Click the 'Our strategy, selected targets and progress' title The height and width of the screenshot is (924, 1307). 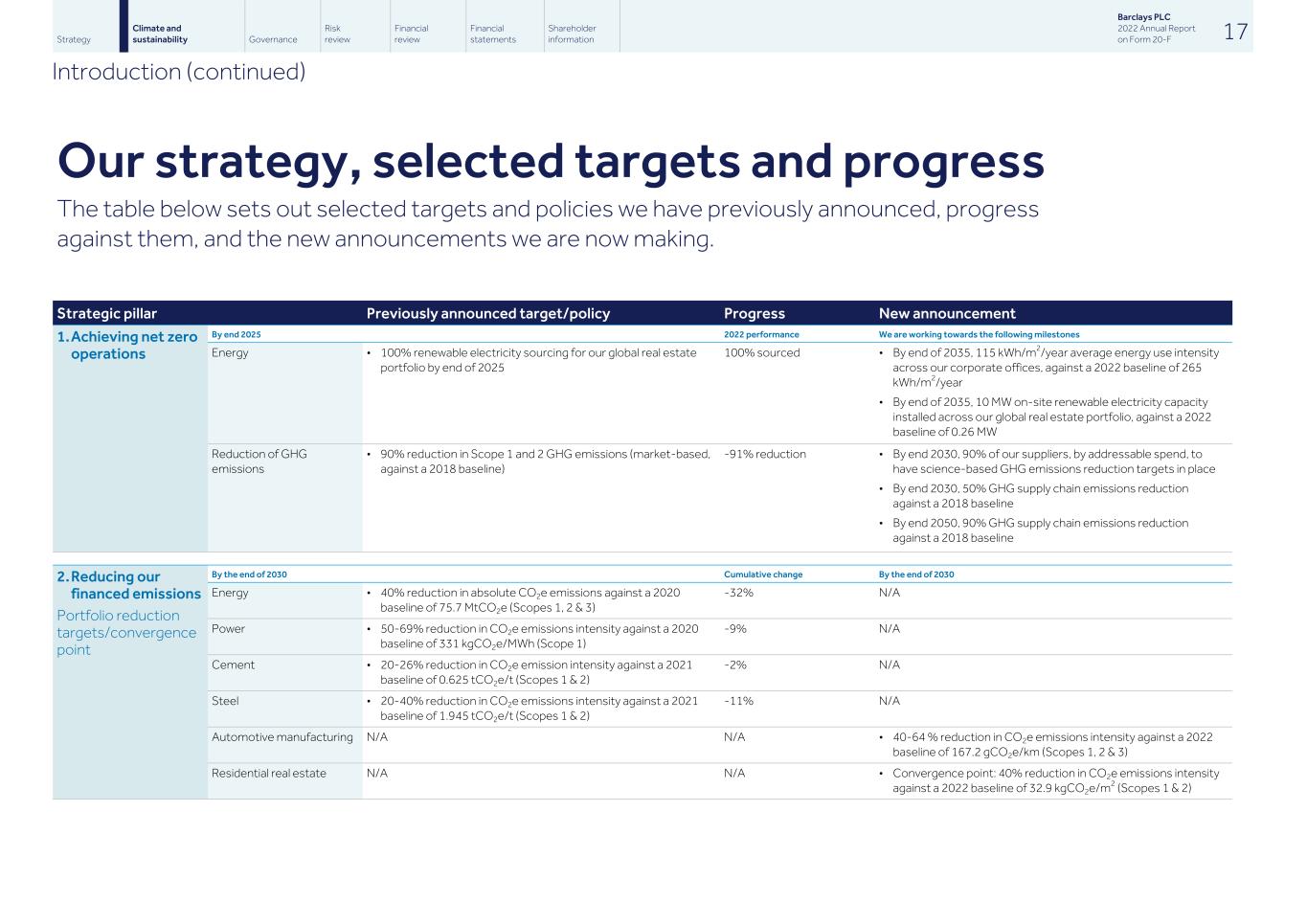click(551, 161)
